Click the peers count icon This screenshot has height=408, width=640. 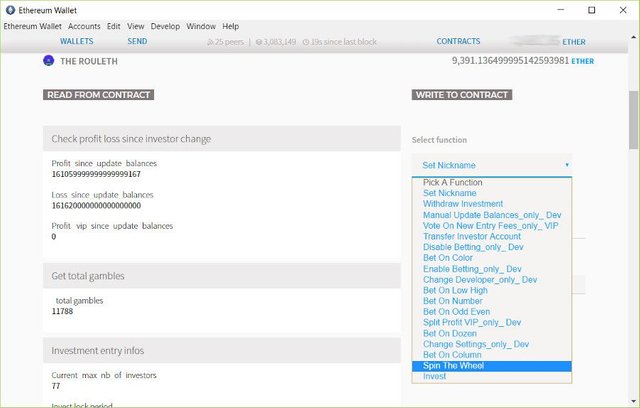pos(210,42)
